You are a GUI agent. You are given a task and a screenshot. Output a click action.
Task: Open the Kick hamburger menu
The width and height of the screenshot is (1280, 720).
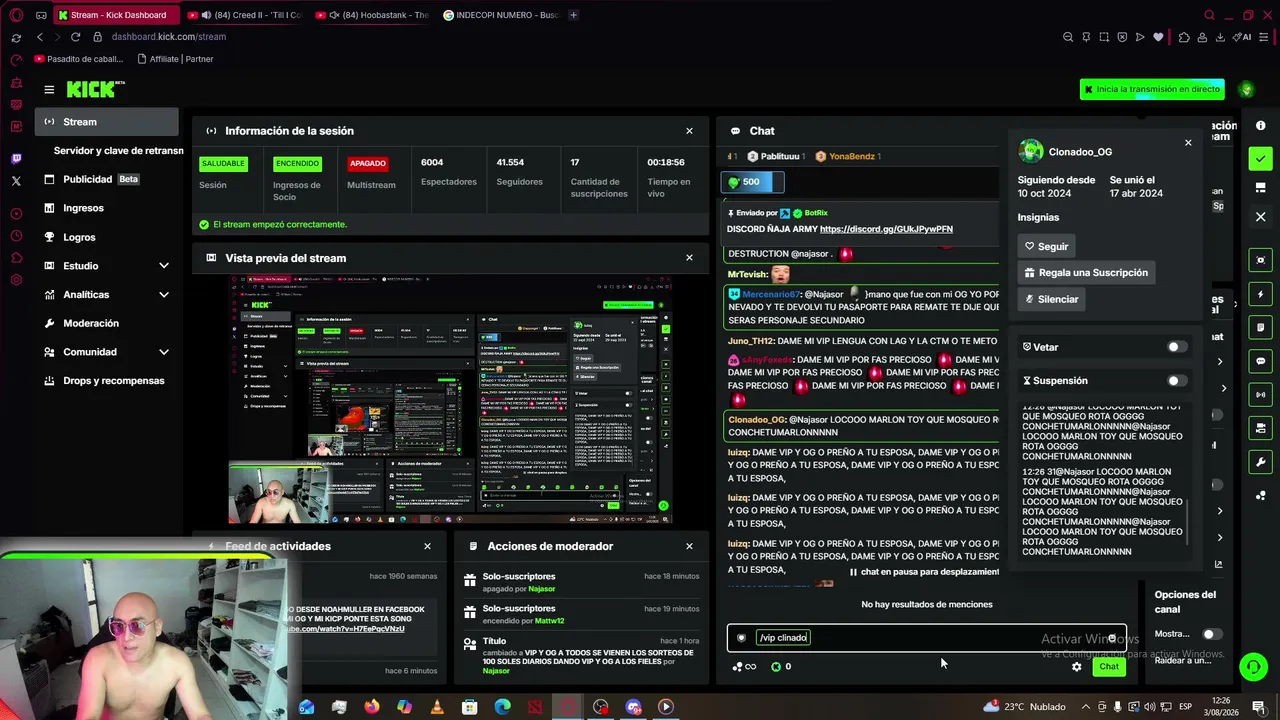pyautogui.click(x=49, y=89)
